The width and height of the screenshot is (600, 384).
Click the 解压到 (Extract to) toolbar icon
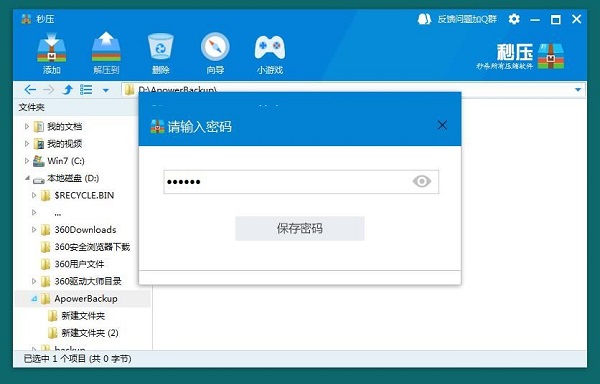pos(106,47)
